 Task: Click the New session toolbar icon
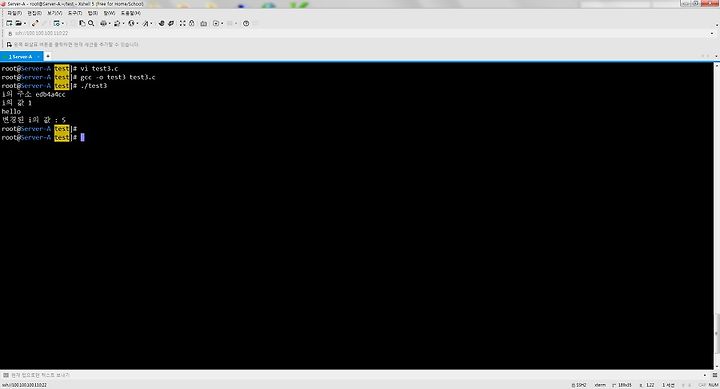[x=9, y=23]
